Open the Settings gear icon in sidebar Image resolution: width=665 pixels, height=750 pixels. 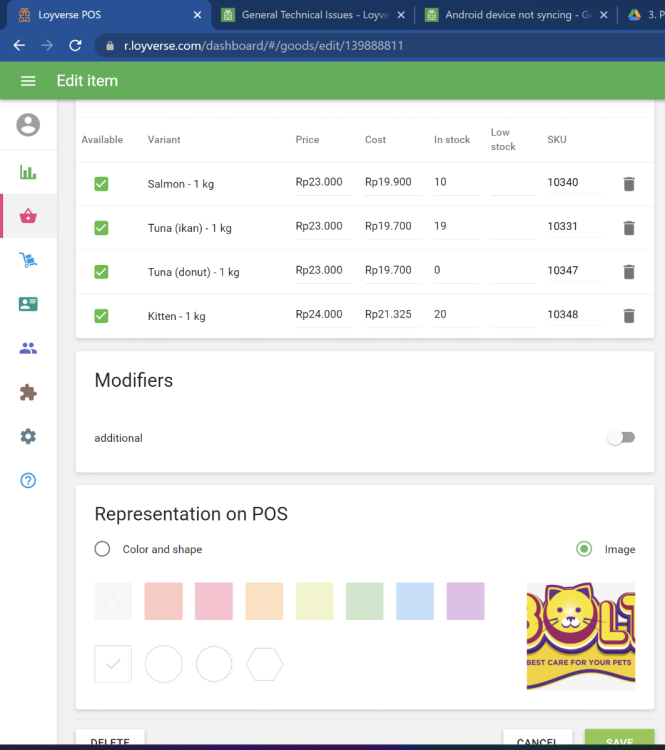[x=28, y=436]
